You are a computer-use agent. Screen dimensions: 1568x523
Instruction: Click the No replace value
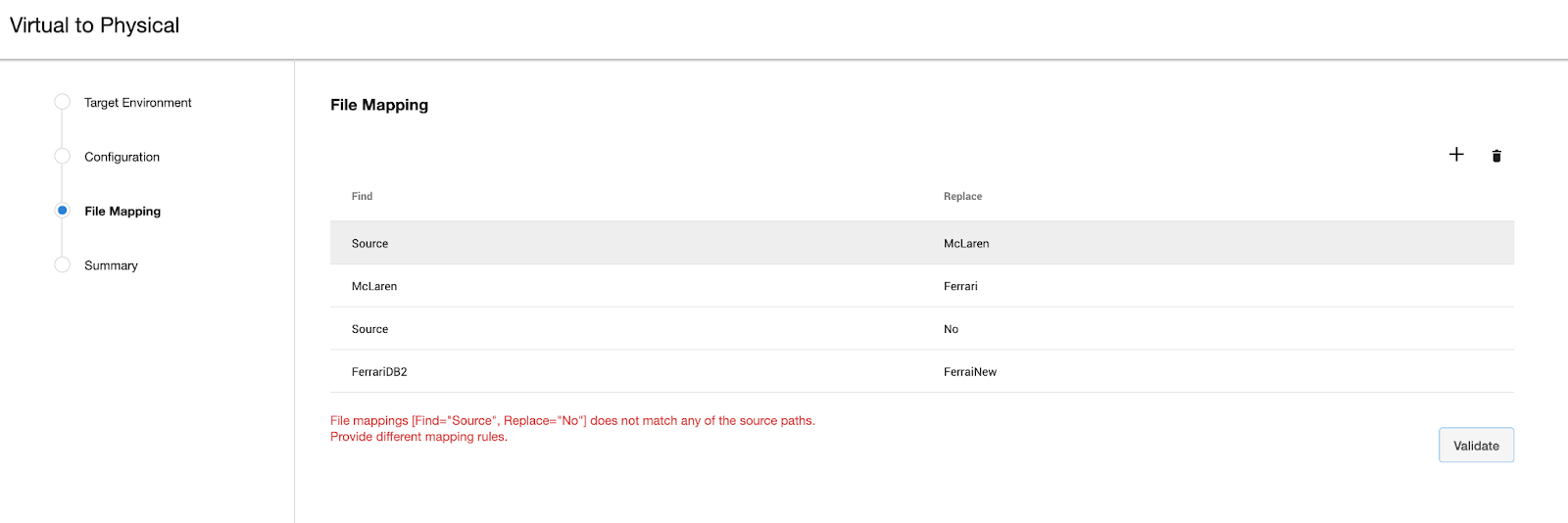point(951,330)
